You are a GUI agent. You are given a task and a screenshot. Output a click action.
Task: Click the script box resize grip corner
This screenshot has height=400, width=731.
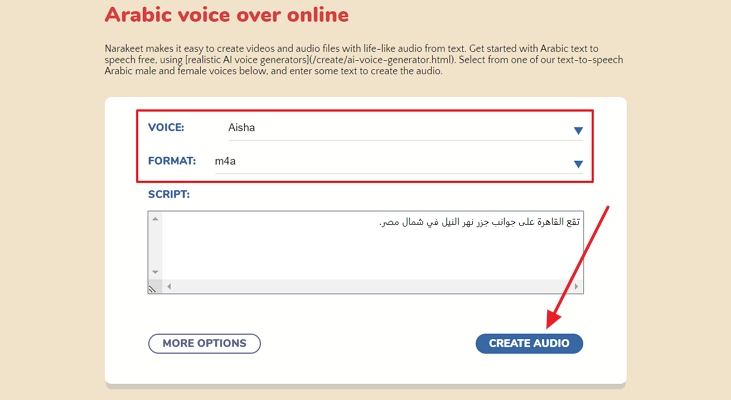pyautogui.click(x=154, y=287)
